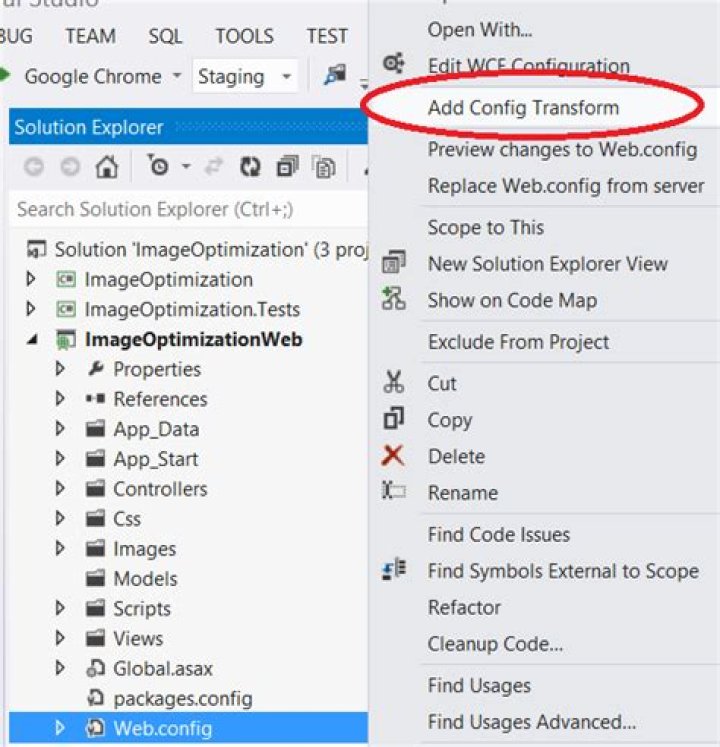Open the SQL menu
This screenshot has height=747, width=720.
(165, 36)
